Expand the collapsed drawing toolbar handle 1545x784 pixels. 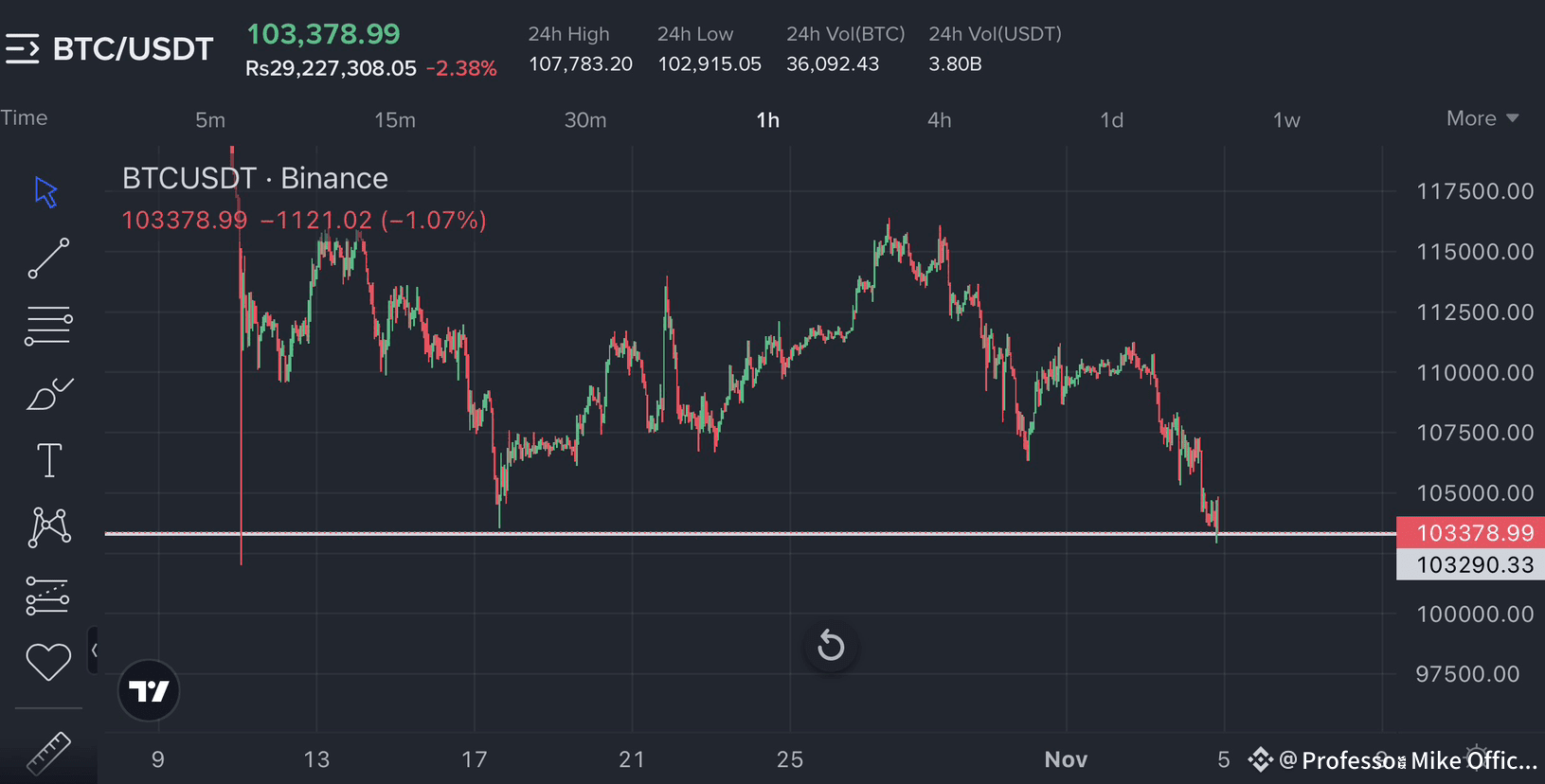pyautogui.click(x=93, y=650)
